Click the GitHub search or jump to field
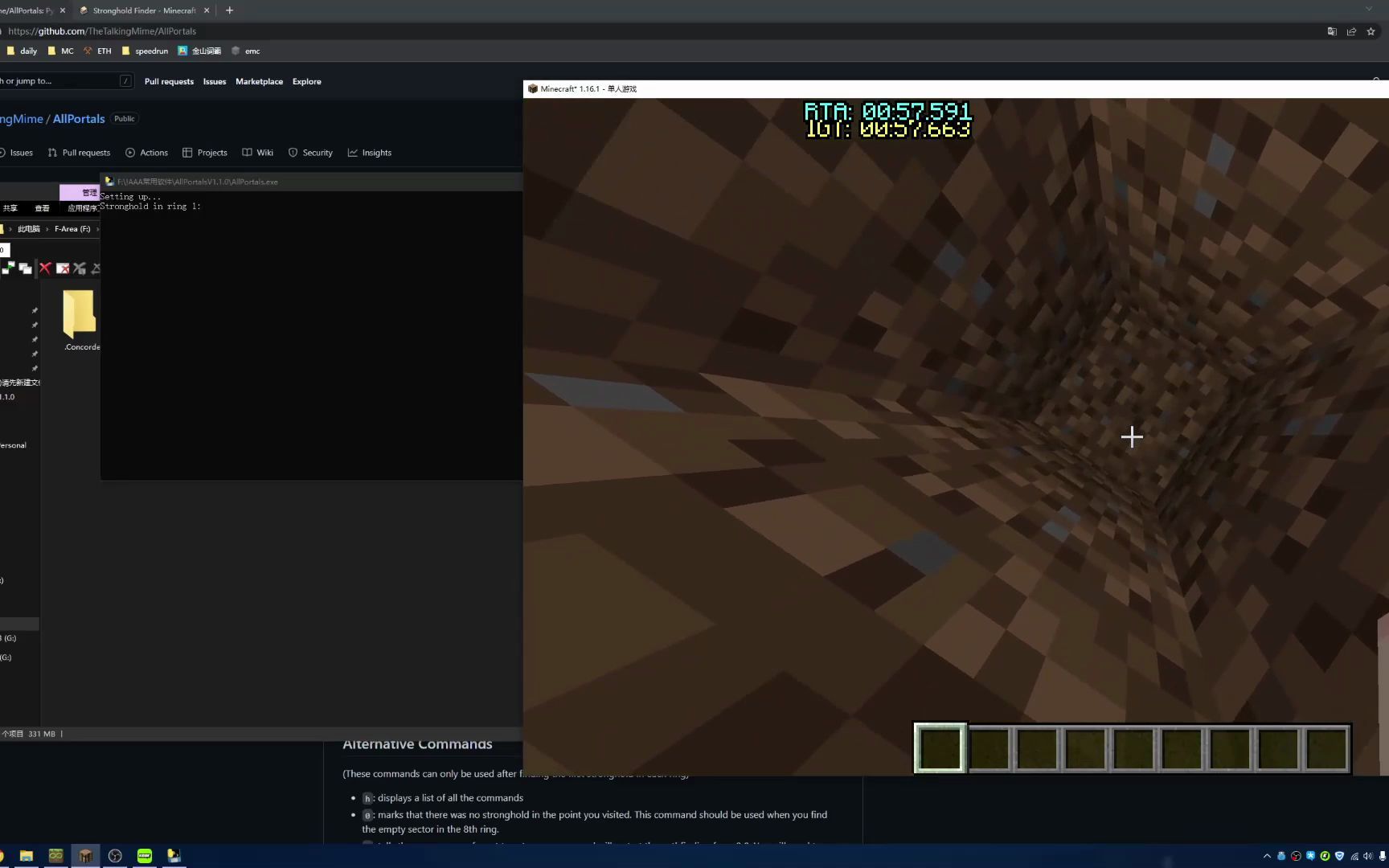 click(66, 81)
